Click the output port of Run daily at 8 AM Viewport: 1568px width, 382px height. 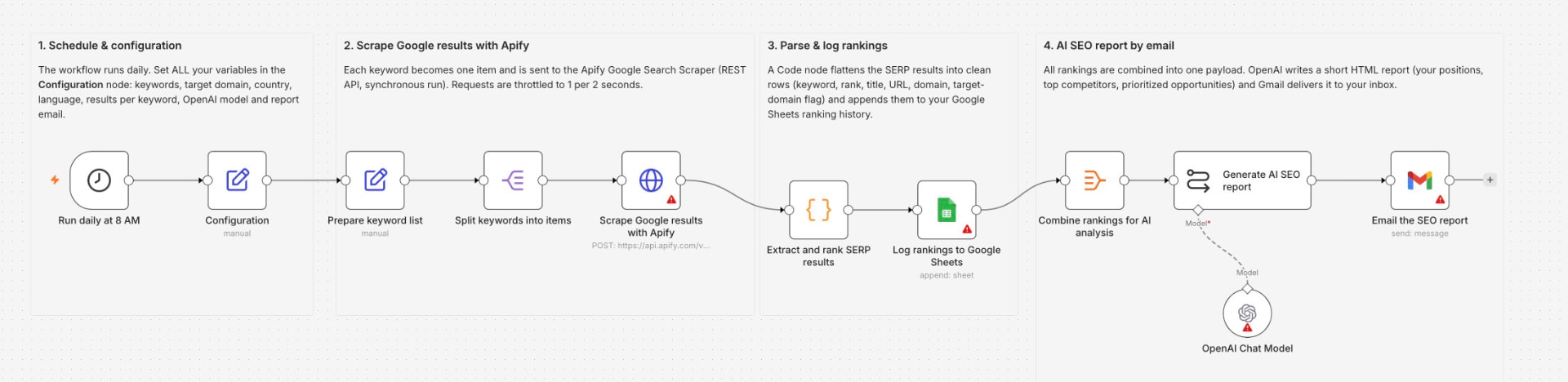point(129,180)
